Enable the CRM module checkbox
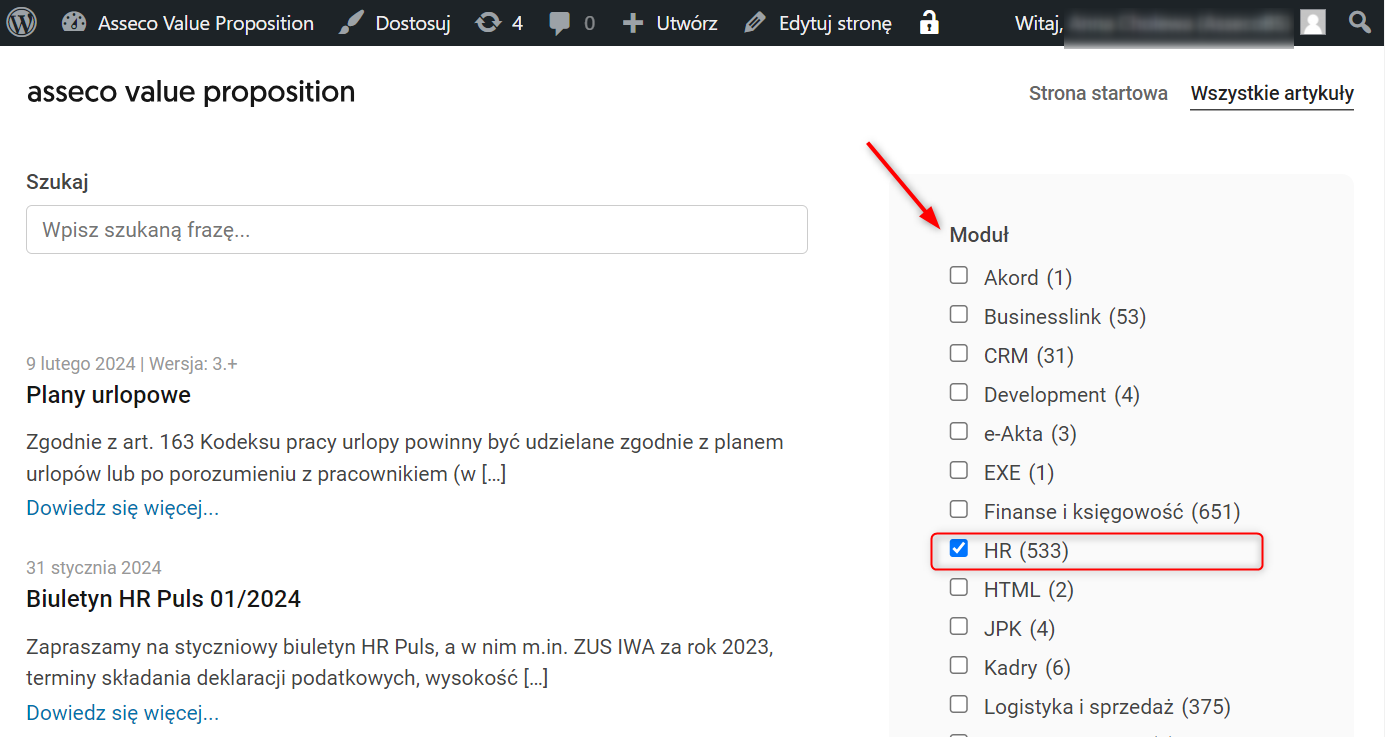This screenshot has height=737, width=1385. point(959,353)
